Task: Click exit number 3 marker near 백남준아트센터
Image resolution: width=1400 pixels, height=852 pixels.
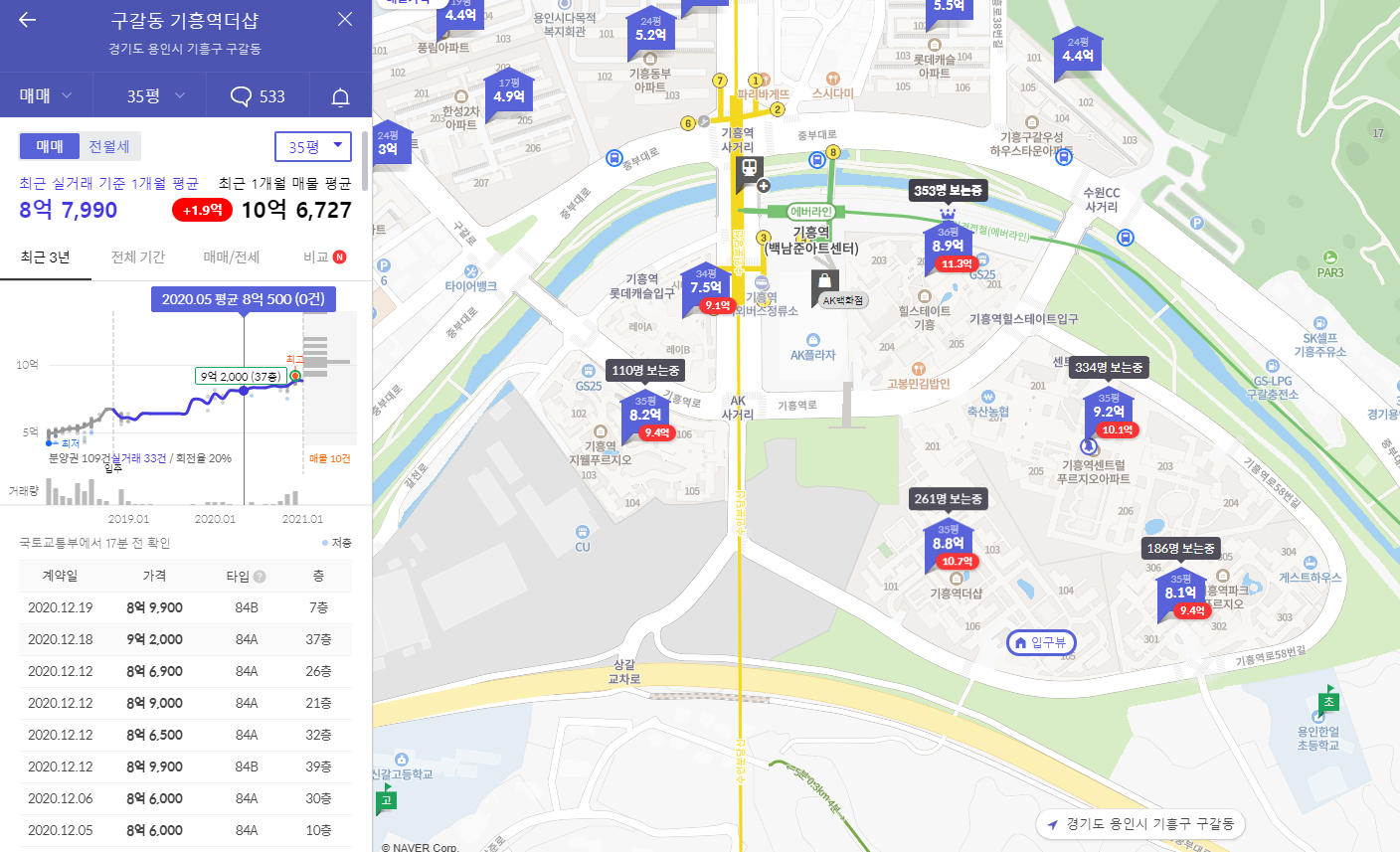Action: [764, 238]
